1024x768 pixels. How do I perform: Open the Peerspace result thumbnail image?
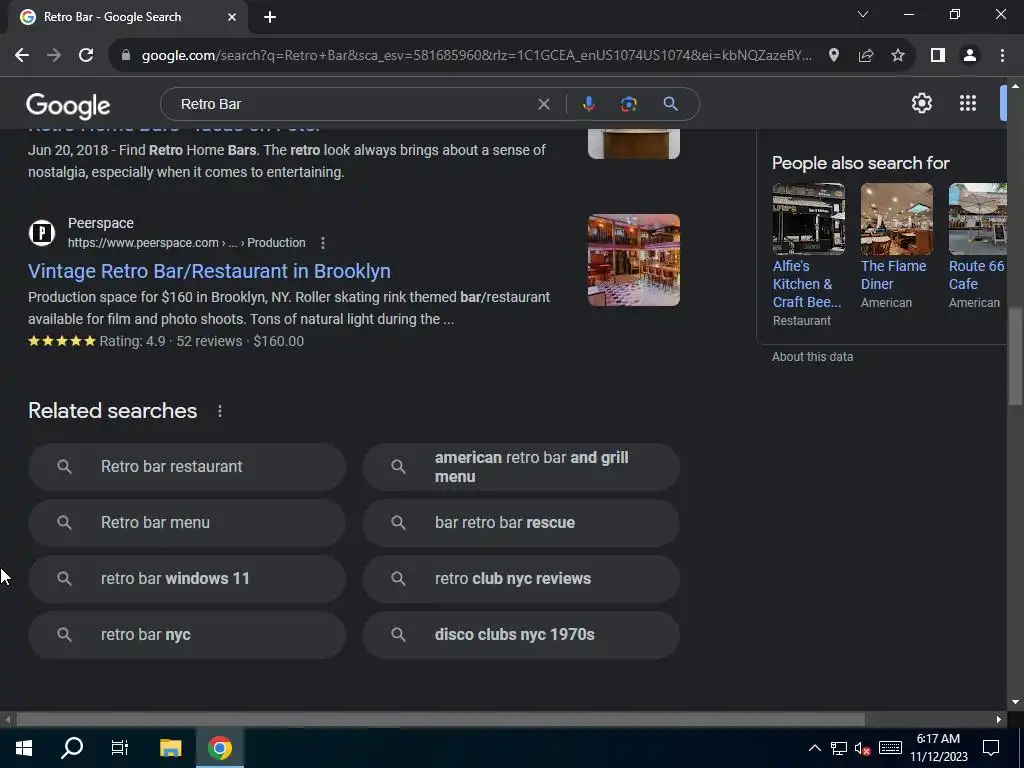(x=633, y=260)
